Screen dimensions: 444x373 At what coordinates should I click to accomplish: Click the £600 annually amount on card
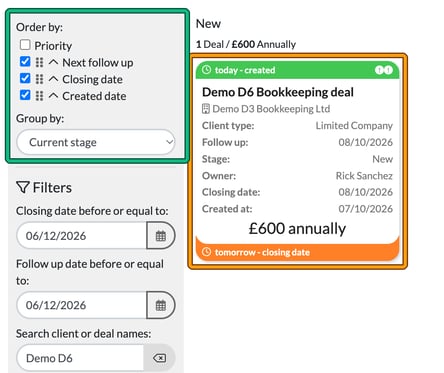[x=297, y=229]
